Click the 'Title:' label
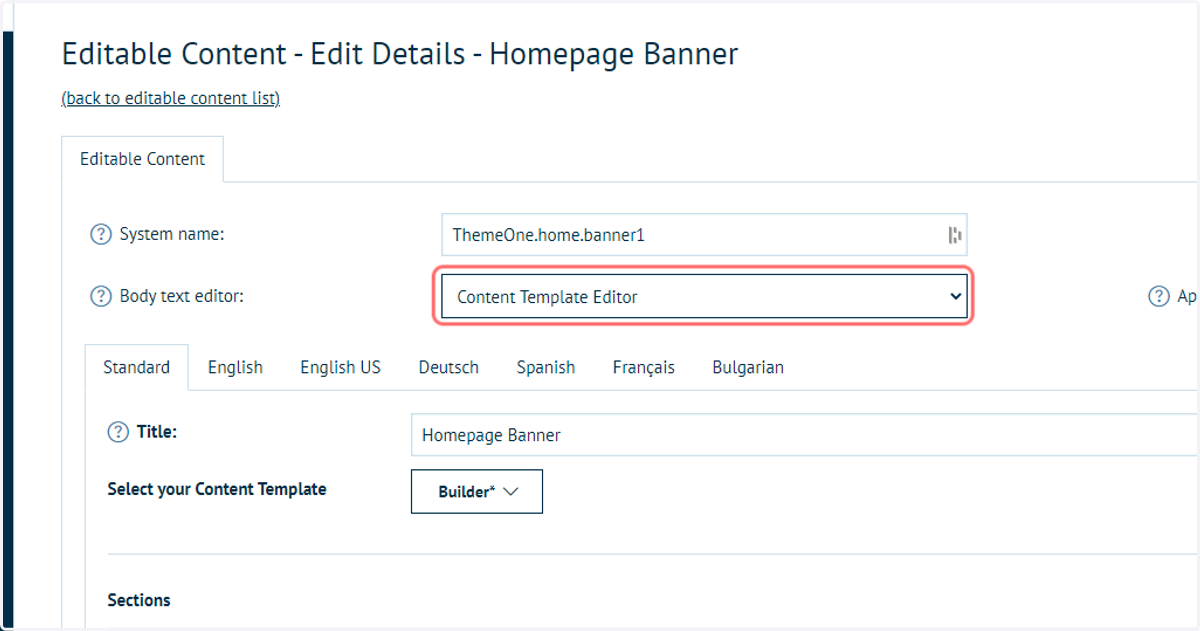 pos(157,432)
